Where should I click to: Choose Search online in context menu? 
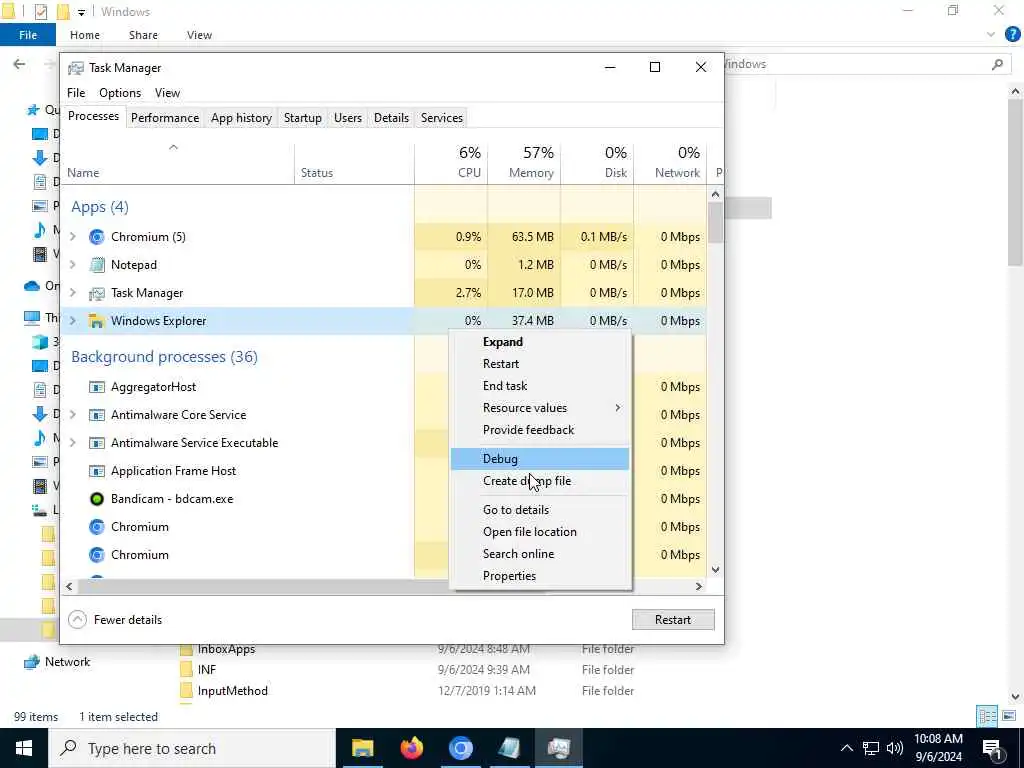[x=540, y=554]
